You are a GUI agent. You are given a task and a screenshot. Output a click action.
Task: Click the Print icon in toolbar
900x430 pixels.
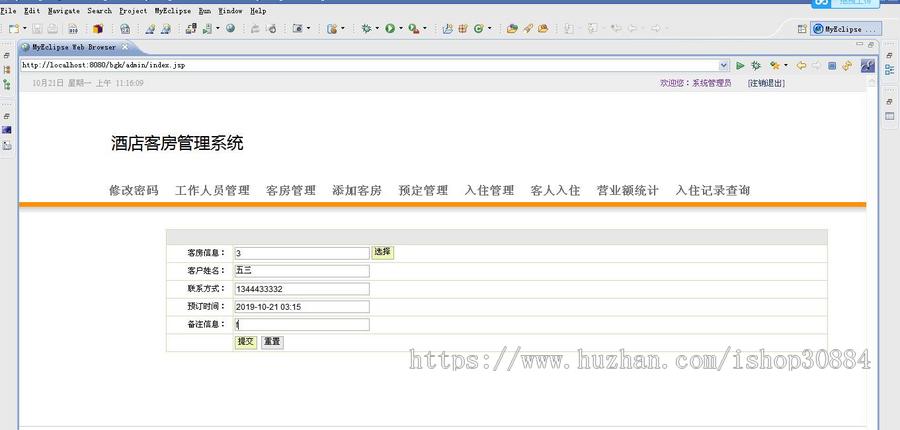pos(52,29)
